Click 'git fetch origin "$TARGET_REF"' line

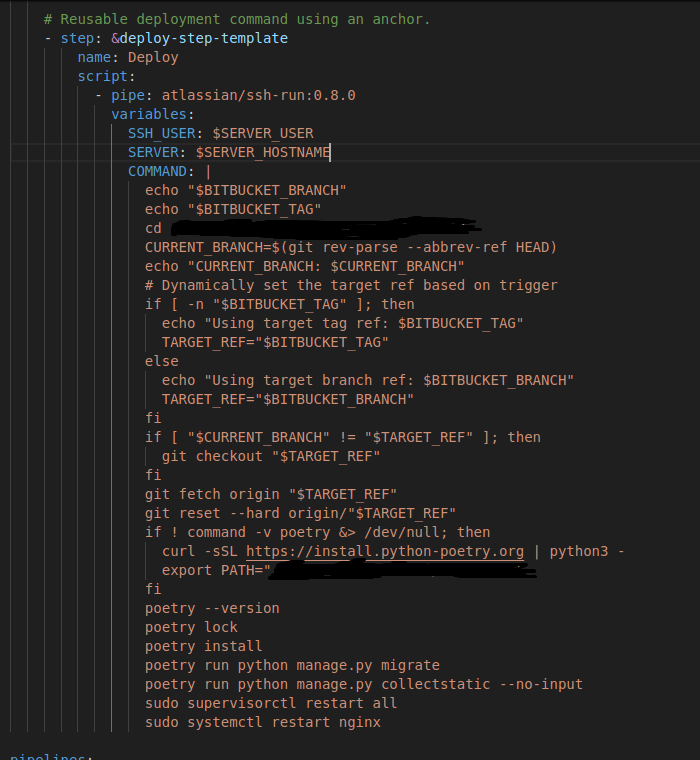point(271,494)
